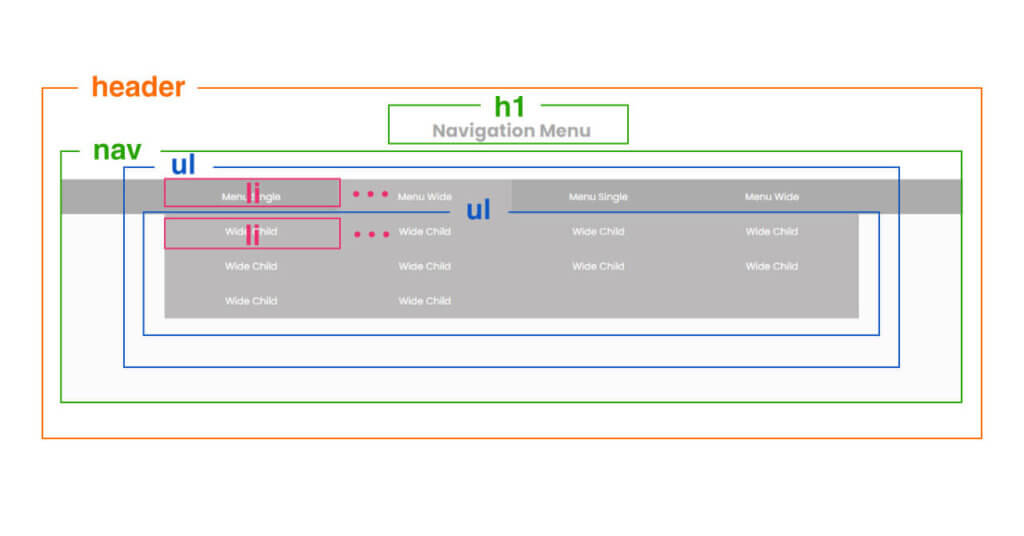Select top Wide Child under the second Menu Single
This screenshot has height=536, width=1024.
[598, 232]
